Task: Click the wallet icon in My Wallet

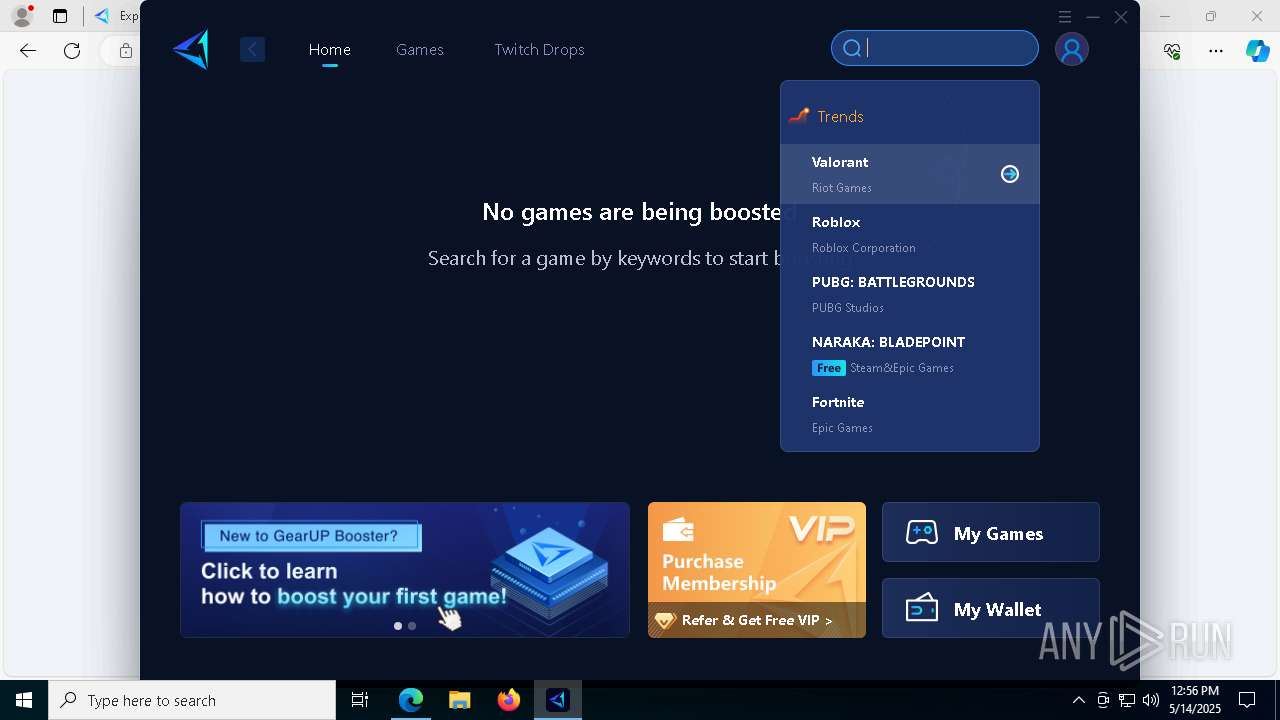Action: pos(922,608)
